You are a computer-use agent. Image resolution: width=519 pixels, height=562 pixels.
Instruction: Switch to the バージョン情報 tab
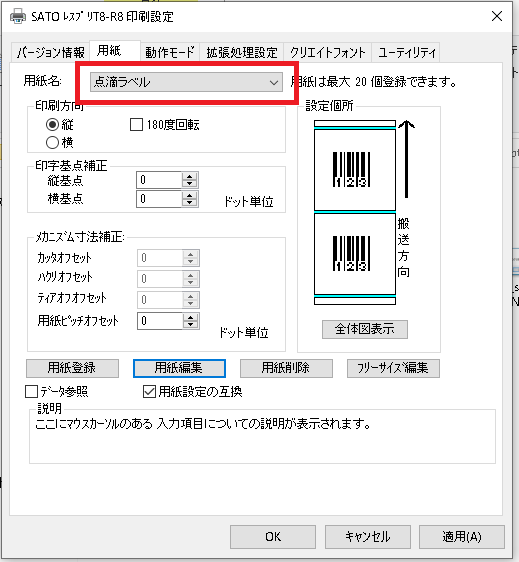click(50, 52)
